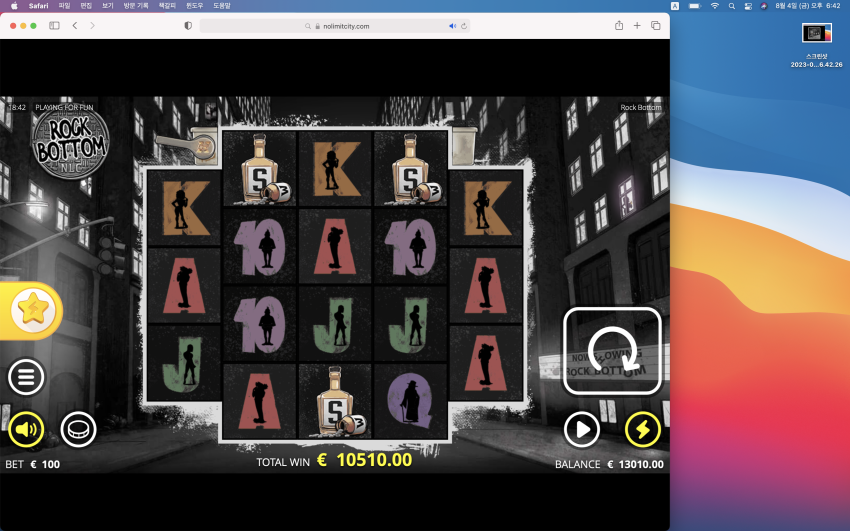Open Wi-Fi menu bar icon
Viewport: 850px width, 531px height.
715,5
